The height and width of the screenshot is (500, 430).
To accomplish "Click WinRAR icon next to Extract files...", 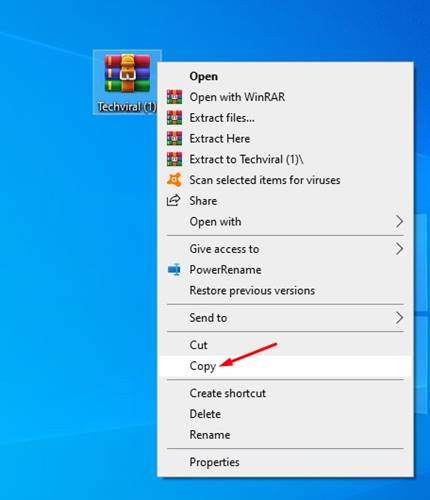I will click(x=174, y=118).
